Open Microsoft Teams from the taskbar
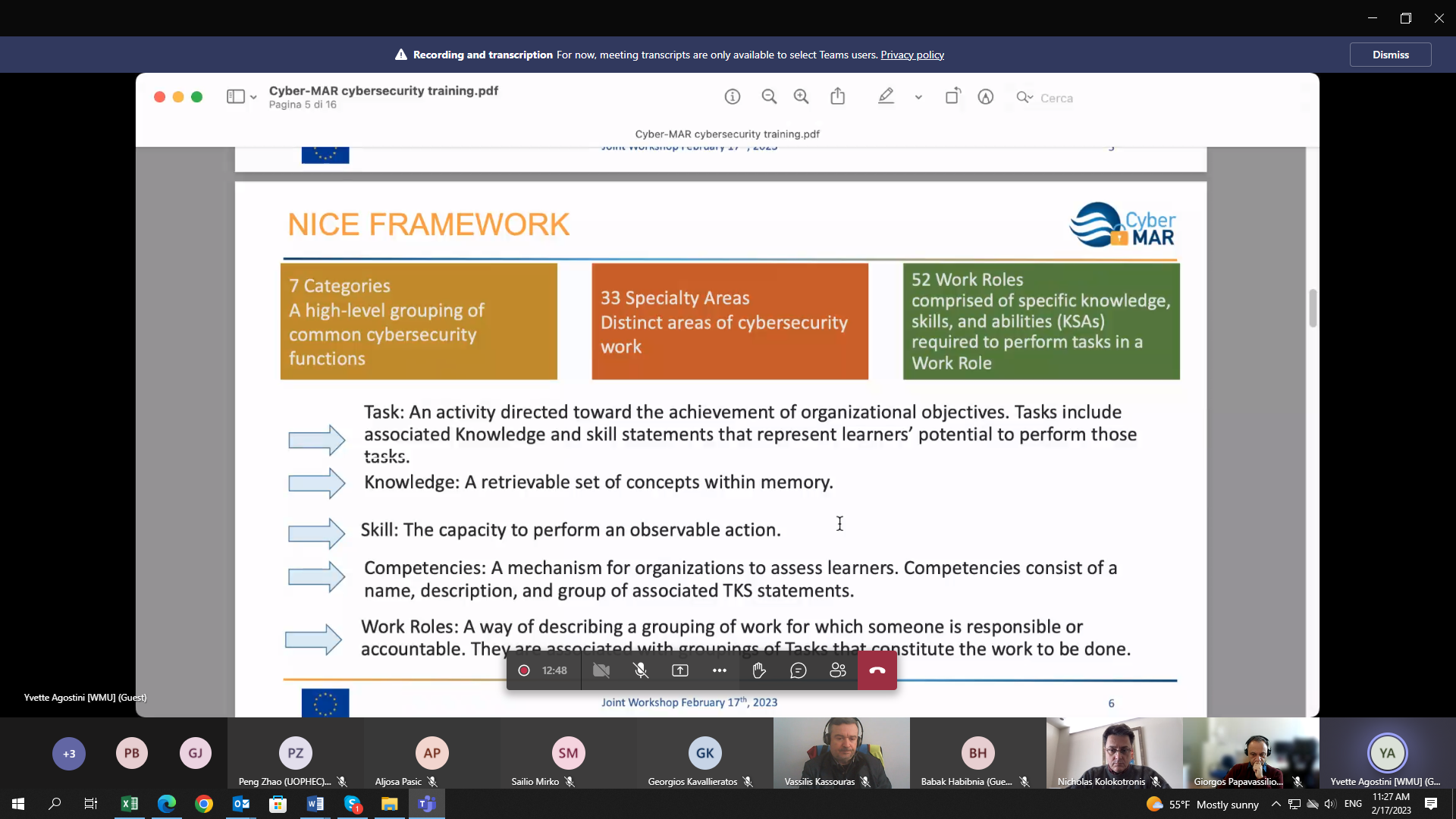 click(427, 804)
